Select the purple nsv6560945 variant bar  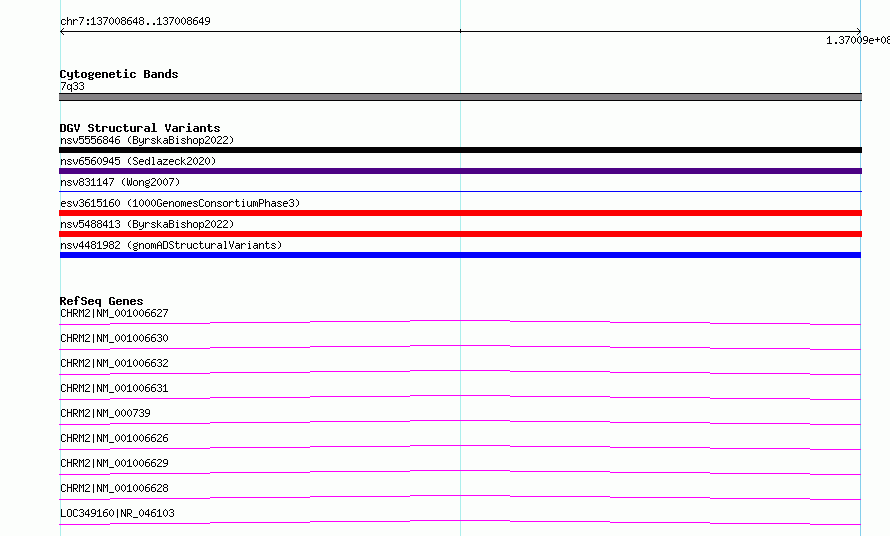coord(460,171)
